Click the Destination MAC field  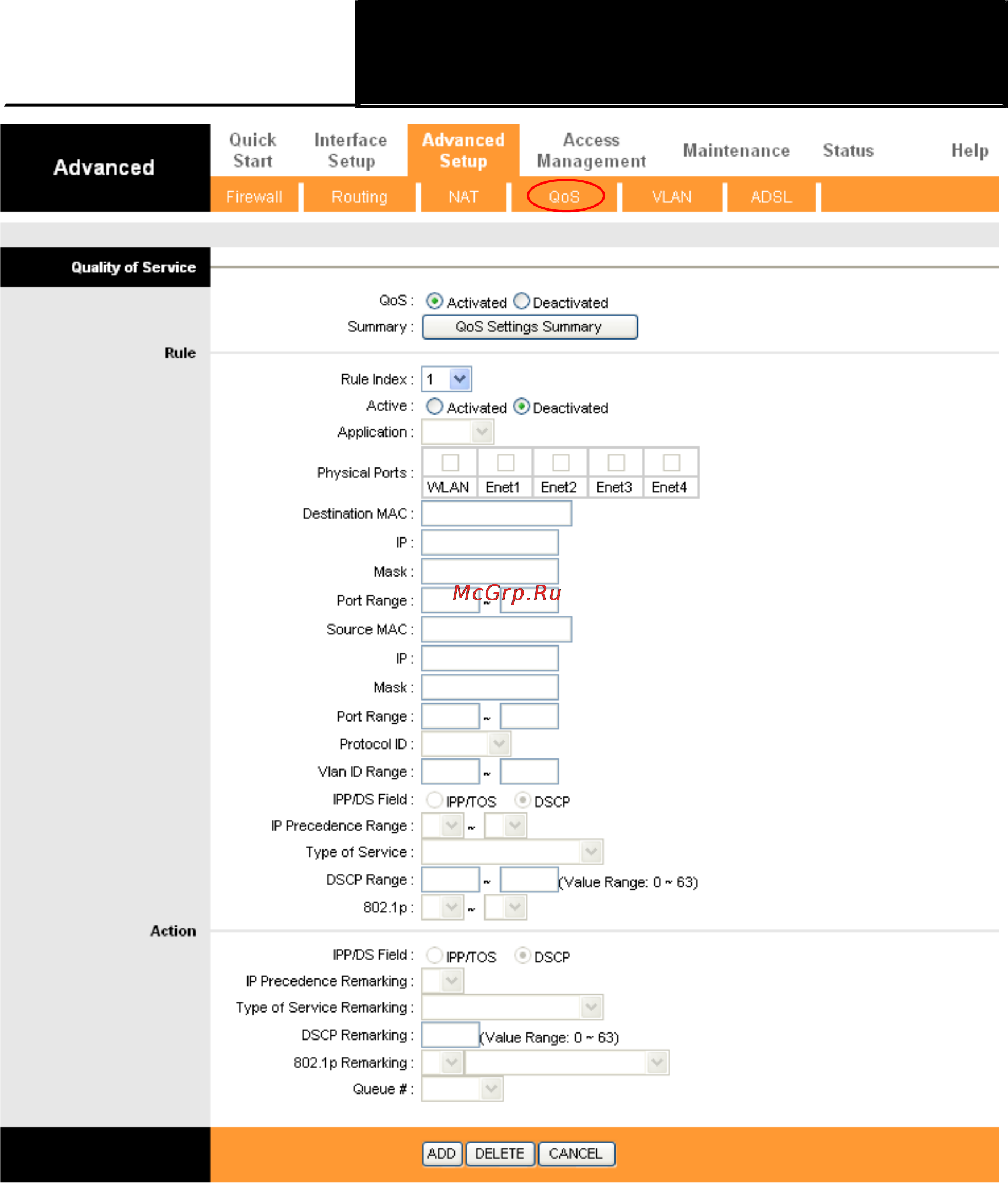(496, 514)
